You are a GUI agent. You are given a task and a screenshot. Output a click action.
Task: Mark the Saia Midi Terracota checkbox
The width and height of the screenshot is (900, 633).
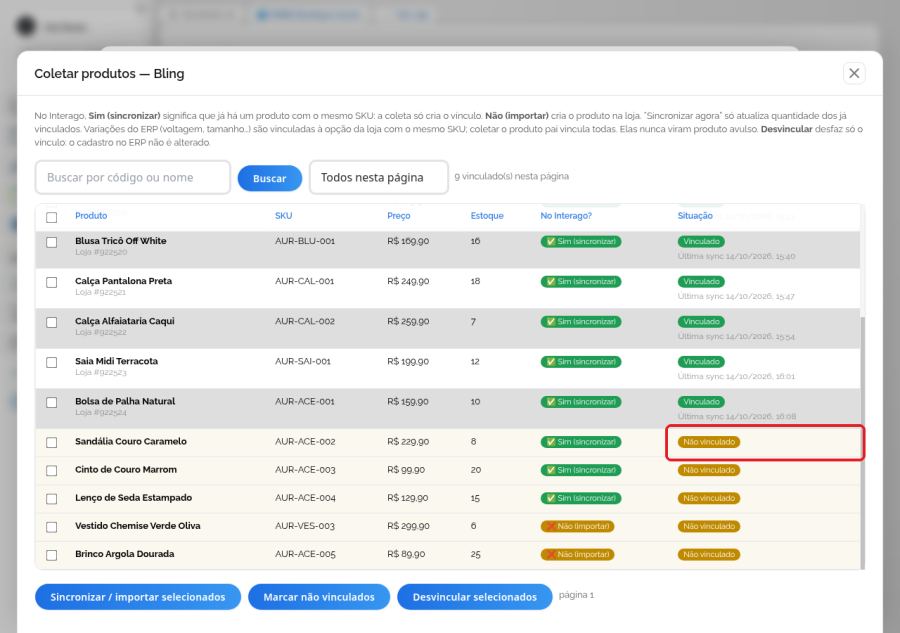[52, 363]
